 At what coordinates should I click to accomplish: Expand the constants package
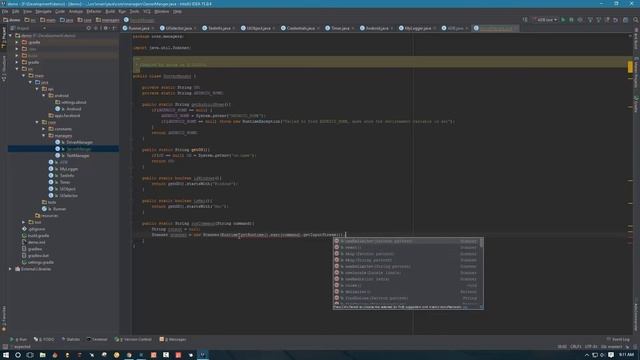point(43,129)
